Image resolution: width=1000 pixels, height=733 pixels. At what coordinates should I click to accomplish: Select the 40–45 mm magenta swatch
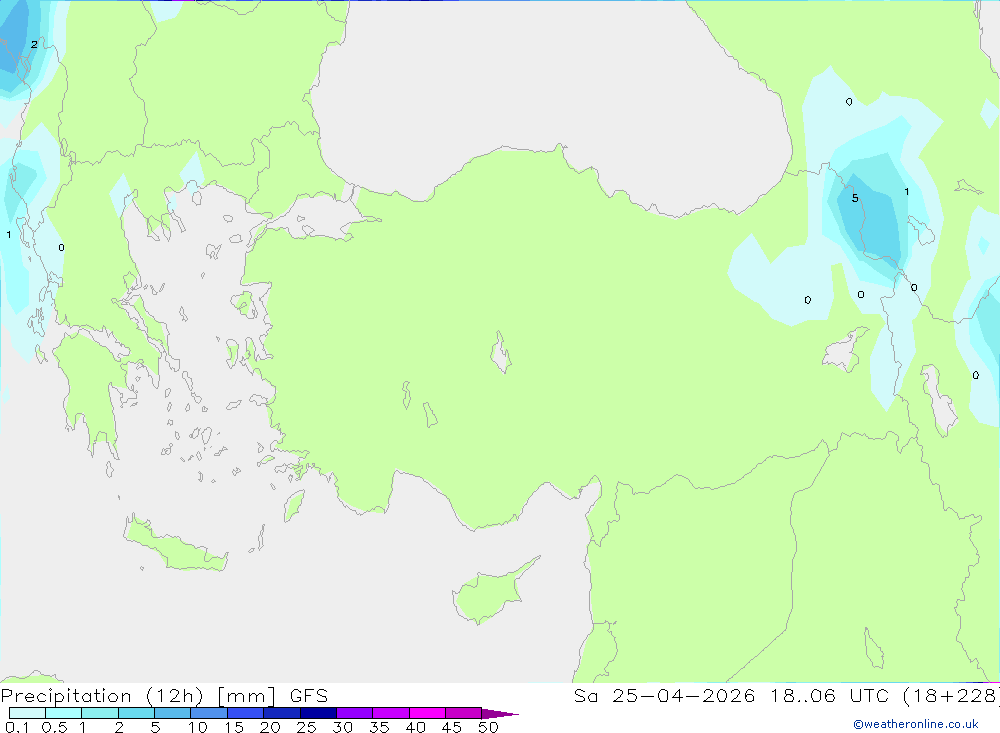427,713
